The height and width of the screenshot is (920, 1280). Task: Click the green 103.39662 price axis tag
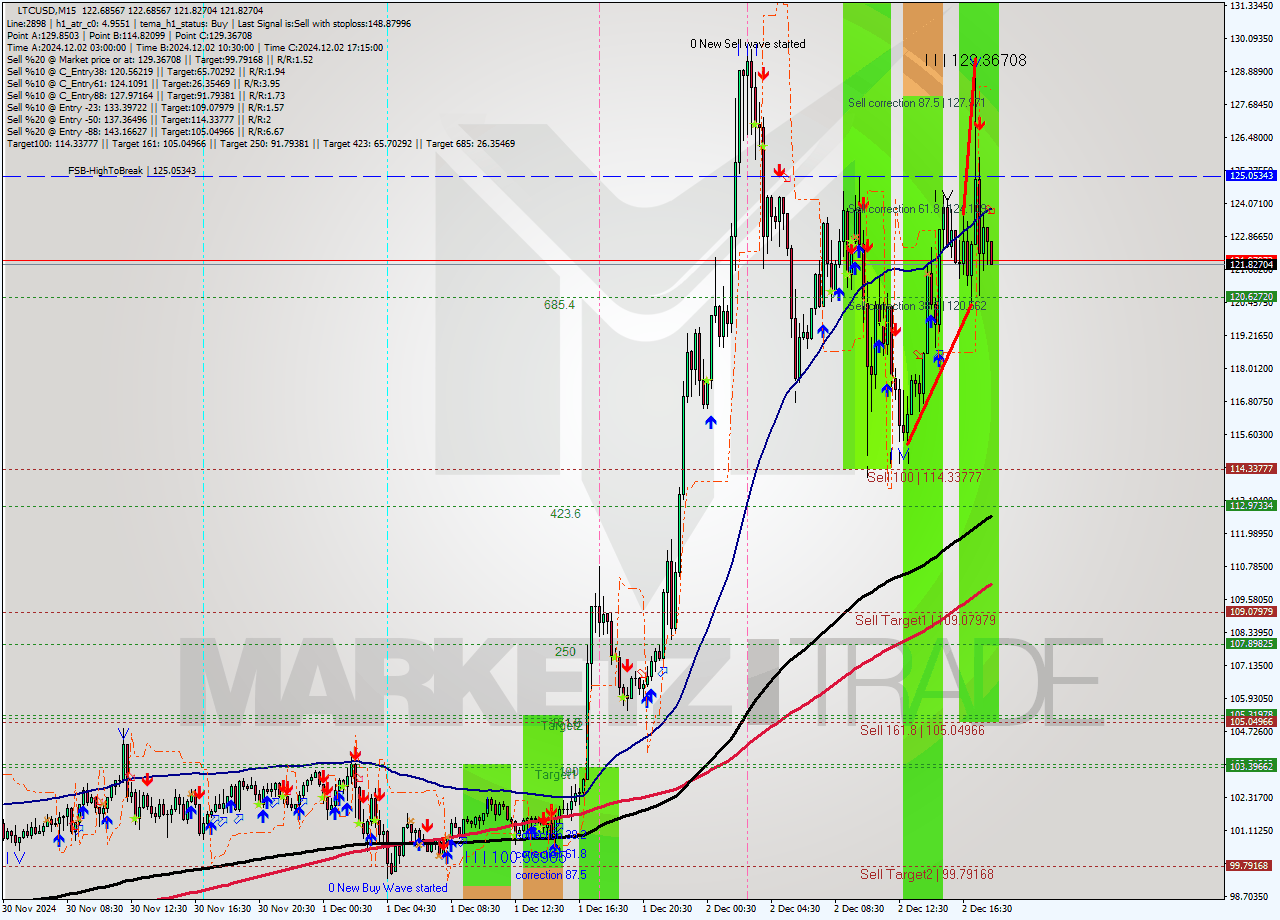click(1251, 766)
